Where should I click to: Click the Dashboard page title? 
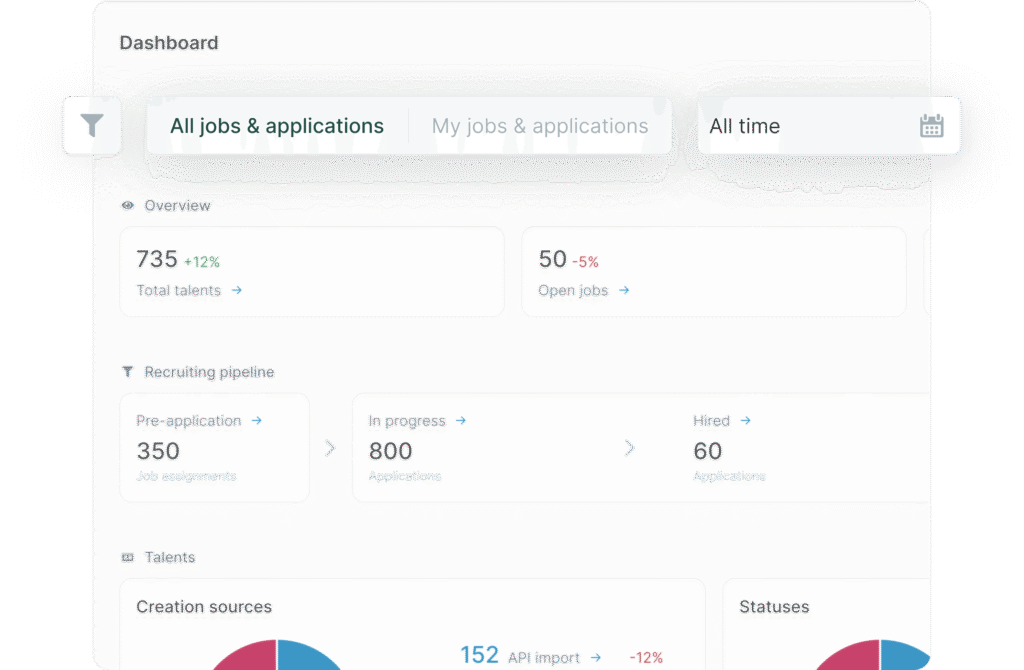pos(168,43)
